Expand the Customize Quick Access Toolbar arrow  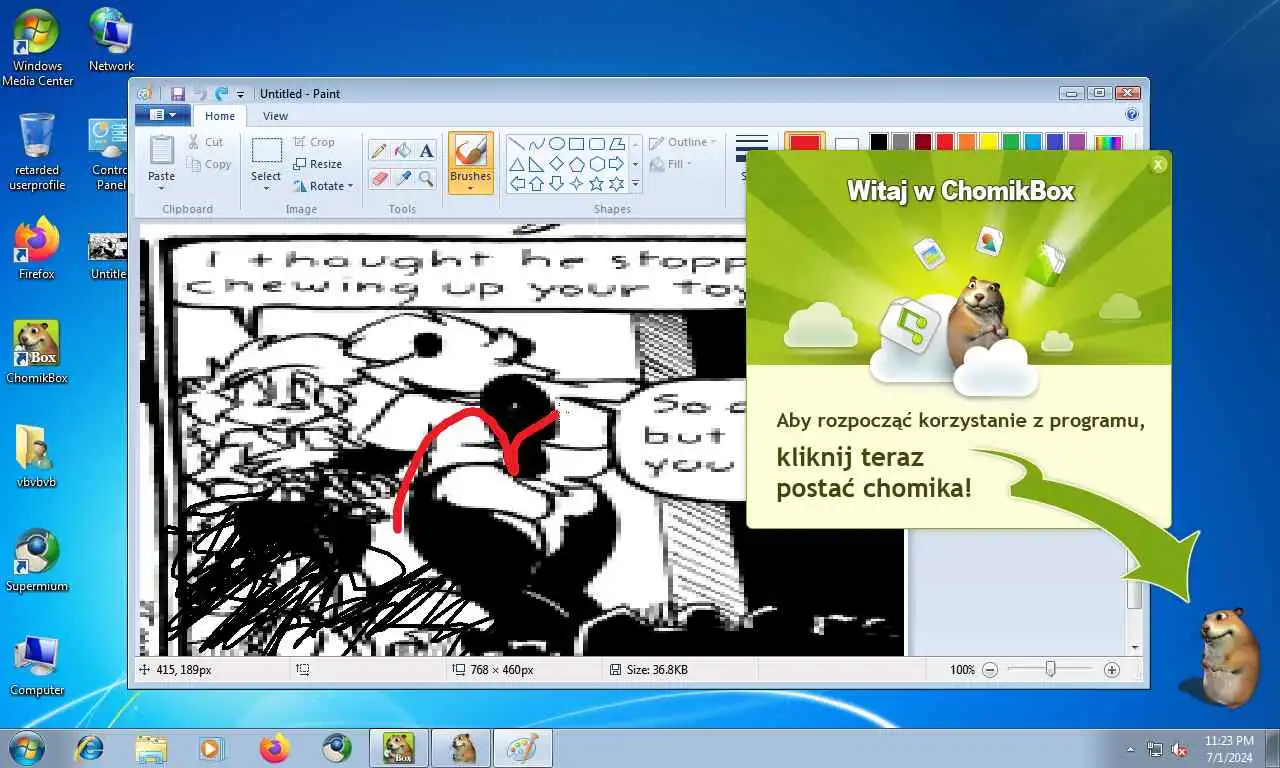pyautogui.click(x=240, y=94)
